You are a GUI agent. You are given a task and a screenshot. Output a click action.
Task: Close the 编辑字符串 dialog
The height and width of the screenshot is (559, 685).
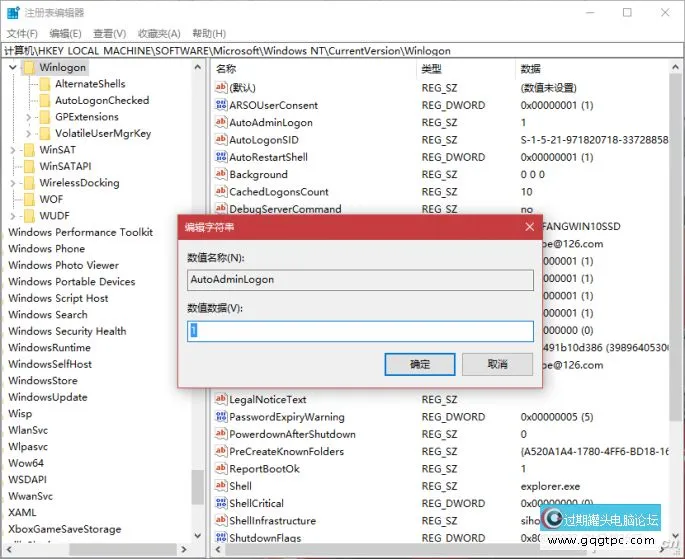tap(530, 228)
